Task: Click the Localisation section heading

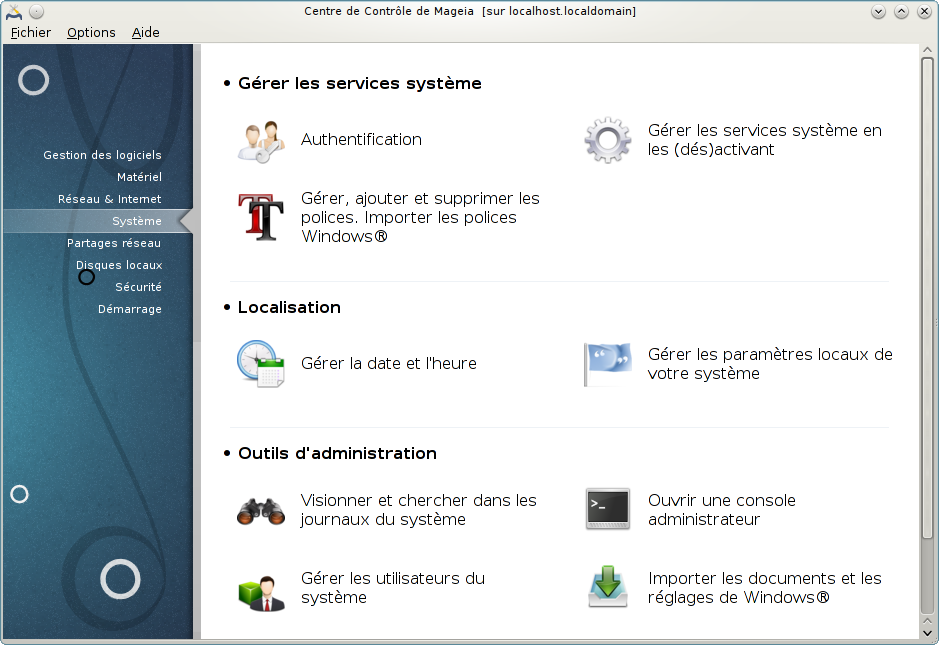Action: [289, 307]
